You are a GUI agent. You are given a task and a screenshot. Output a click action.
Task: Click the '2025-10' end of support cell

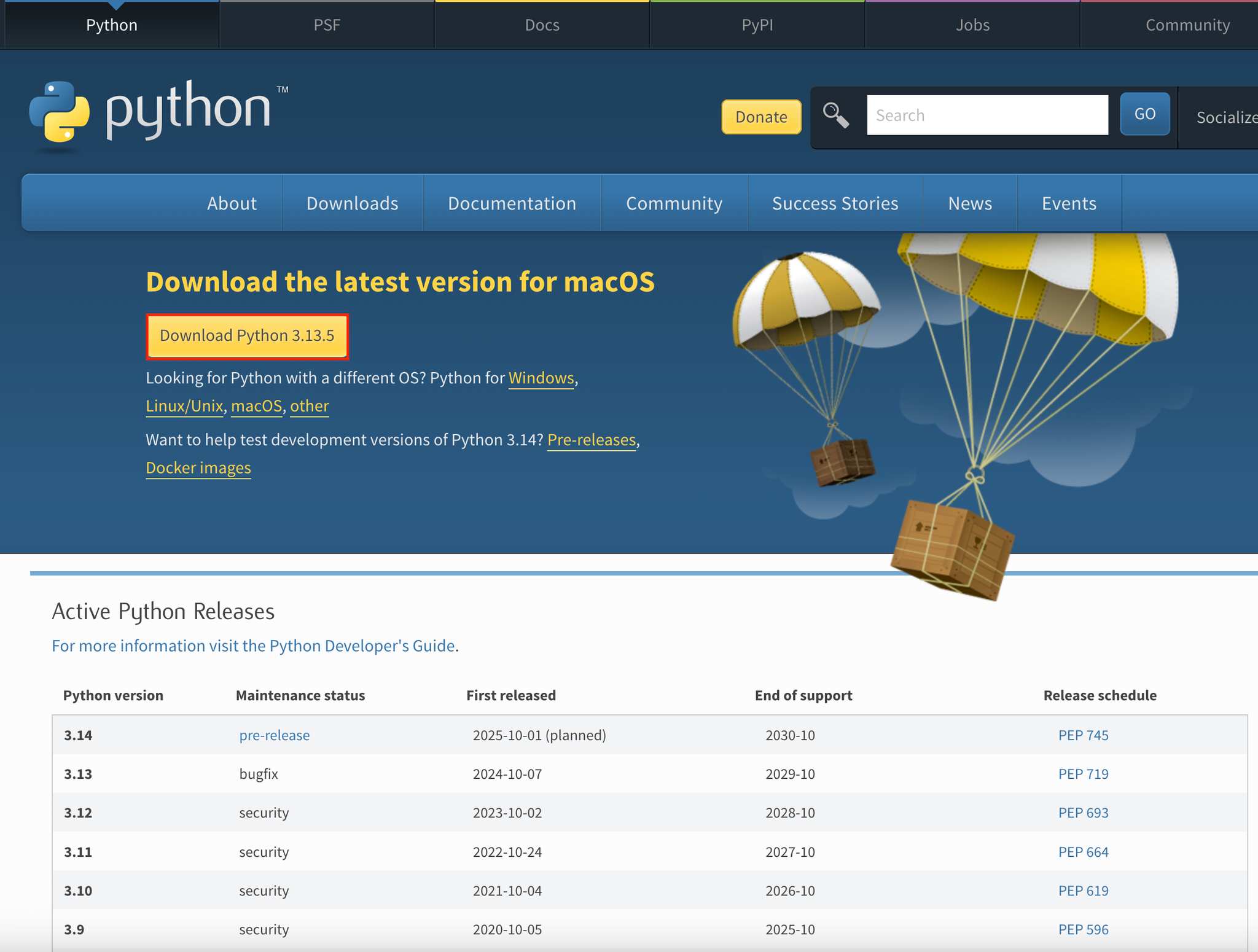click(790, 929)
